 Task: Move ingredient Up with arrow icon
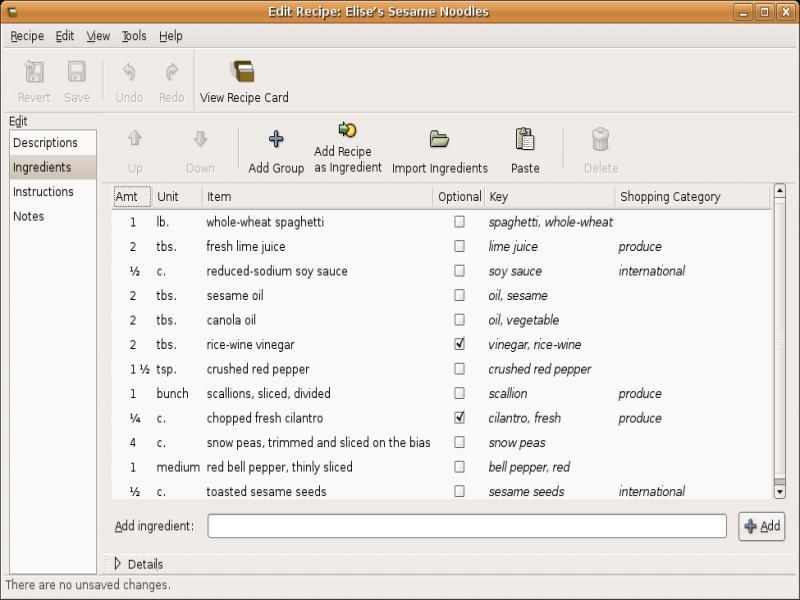(x=135, y=138)
